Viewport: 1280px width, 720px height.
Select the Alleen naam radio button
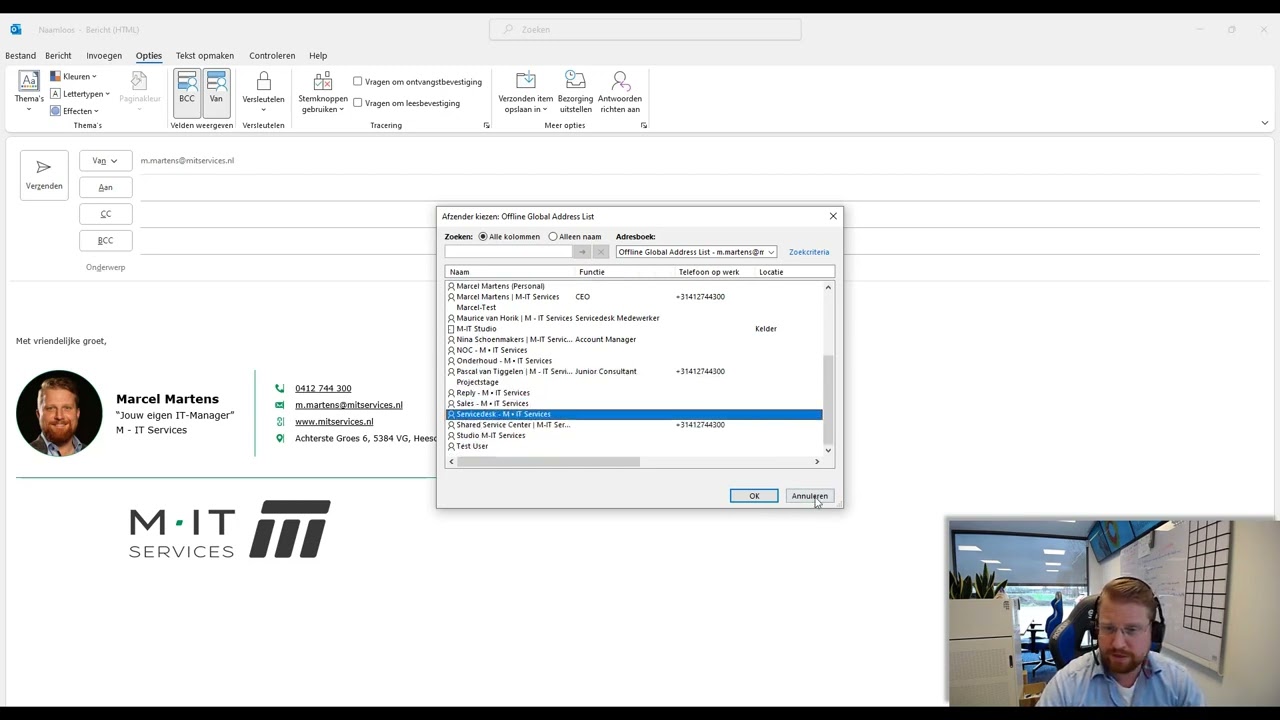(553, 237)
